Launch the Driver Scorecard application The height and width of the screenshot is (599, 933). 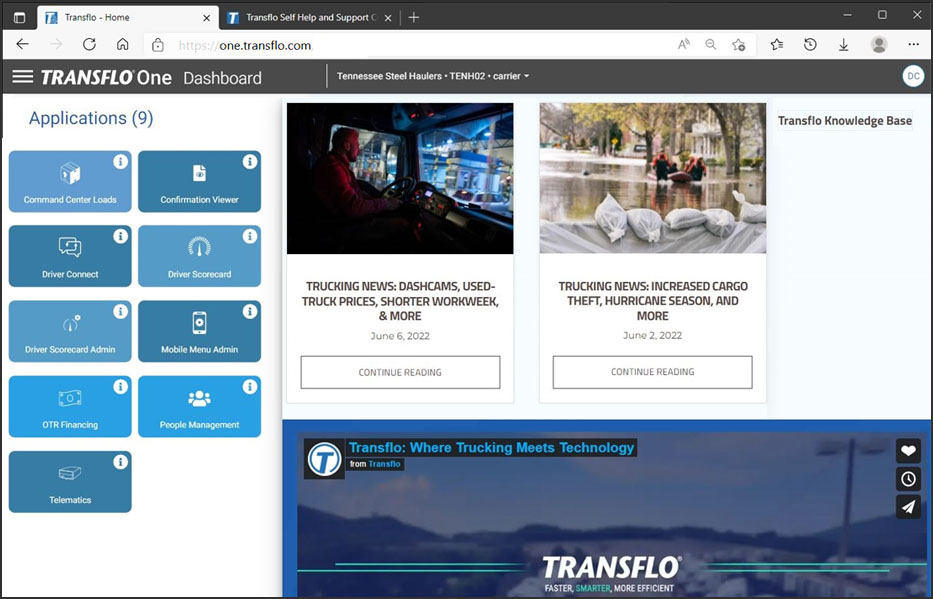[199, 256]
